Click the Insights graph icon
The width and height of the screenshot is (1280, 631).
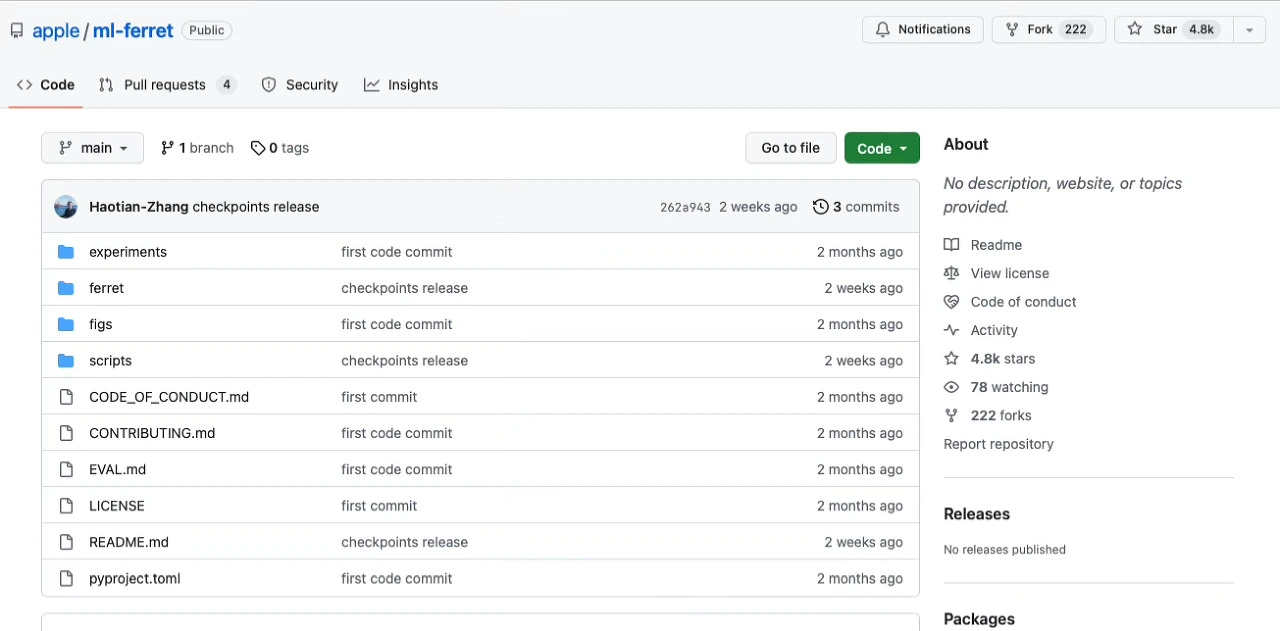pos(372,85)
